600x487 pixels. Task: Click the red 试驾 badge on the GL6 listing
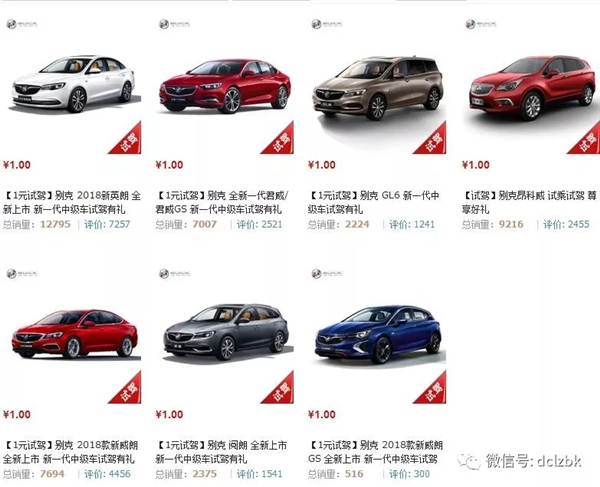tap(433, 140)
